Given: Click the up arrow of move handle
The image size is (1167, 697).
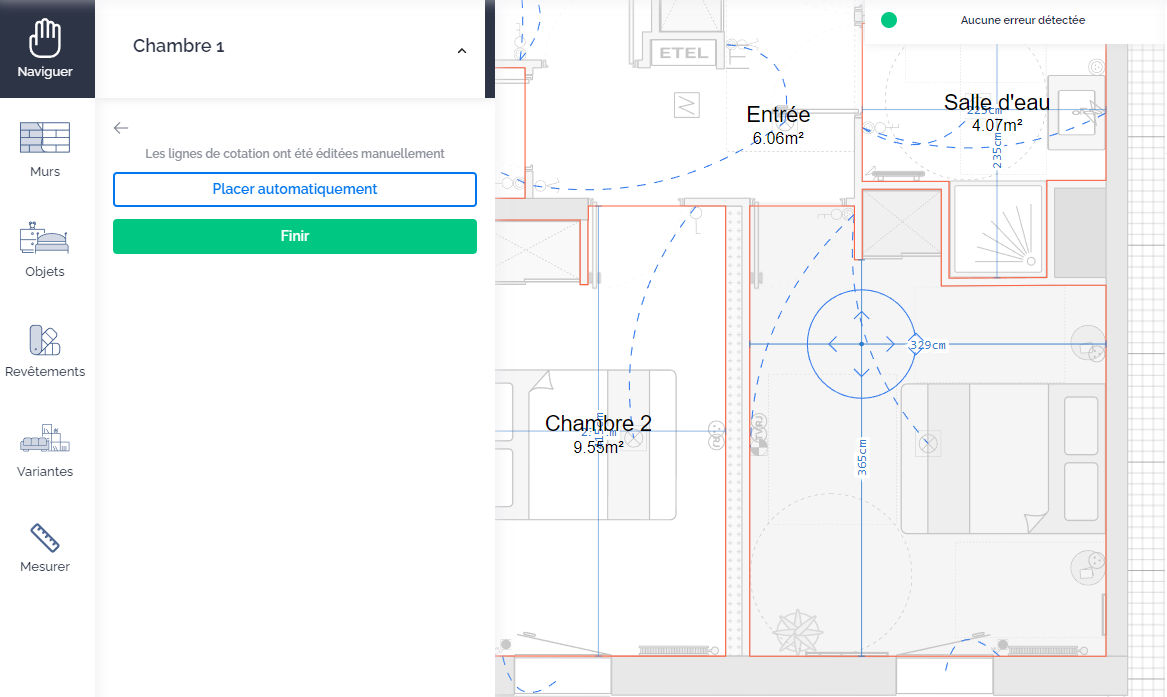Looking at the screenshot, I should [x=862, y=315].
